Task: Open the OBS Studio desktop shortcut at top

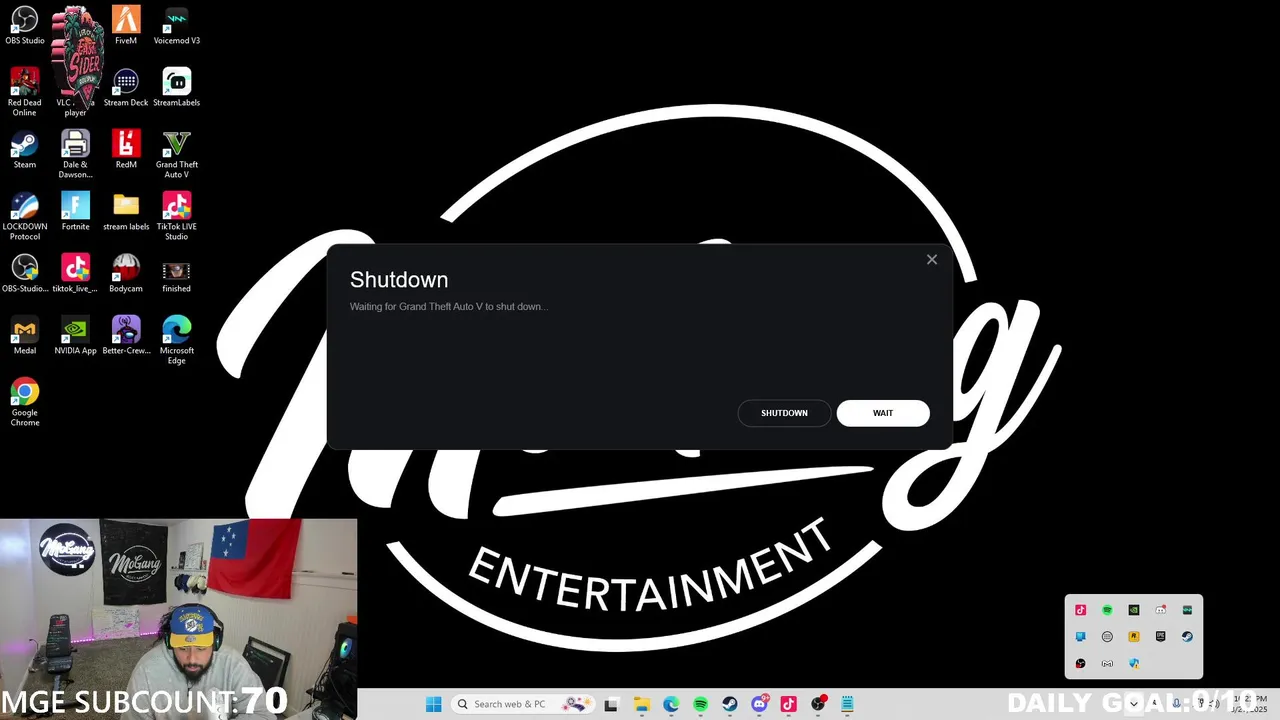Action: pos(25,26)
